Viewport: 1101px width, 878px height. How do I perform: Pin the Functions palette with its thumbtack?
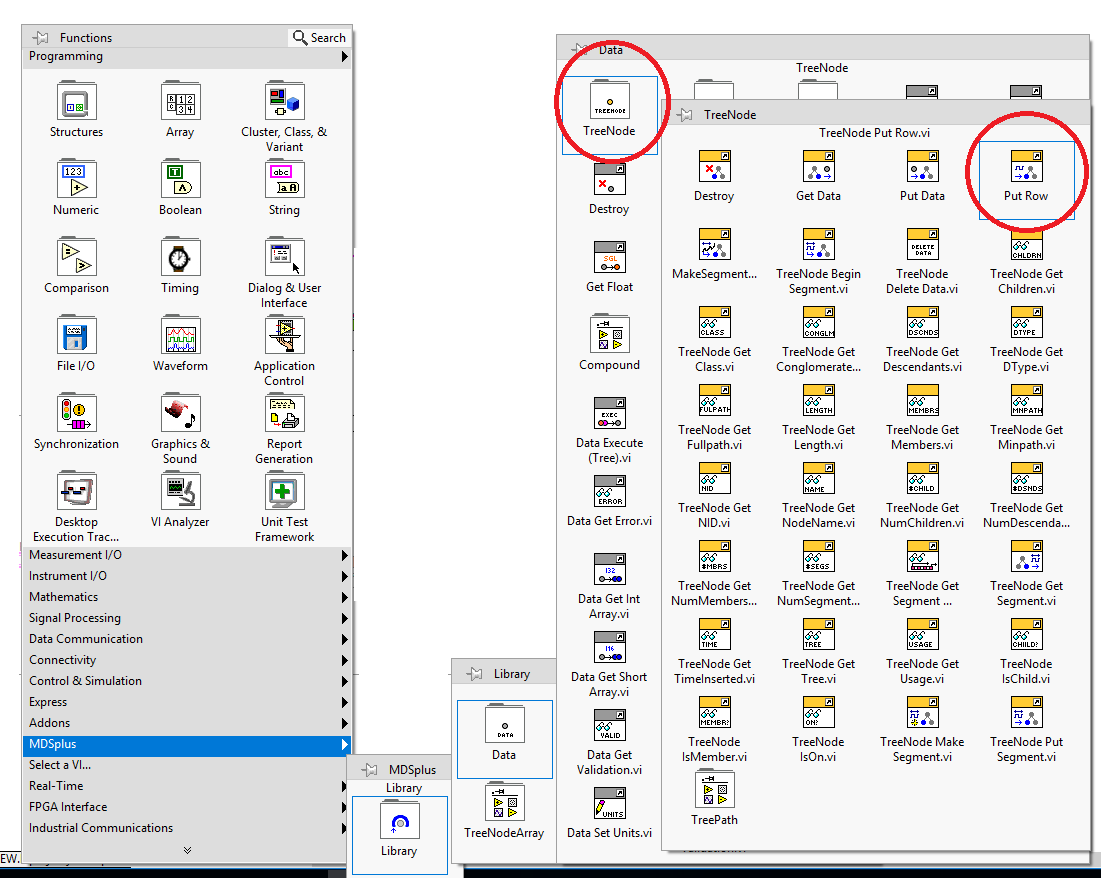(x=39, y=37)
